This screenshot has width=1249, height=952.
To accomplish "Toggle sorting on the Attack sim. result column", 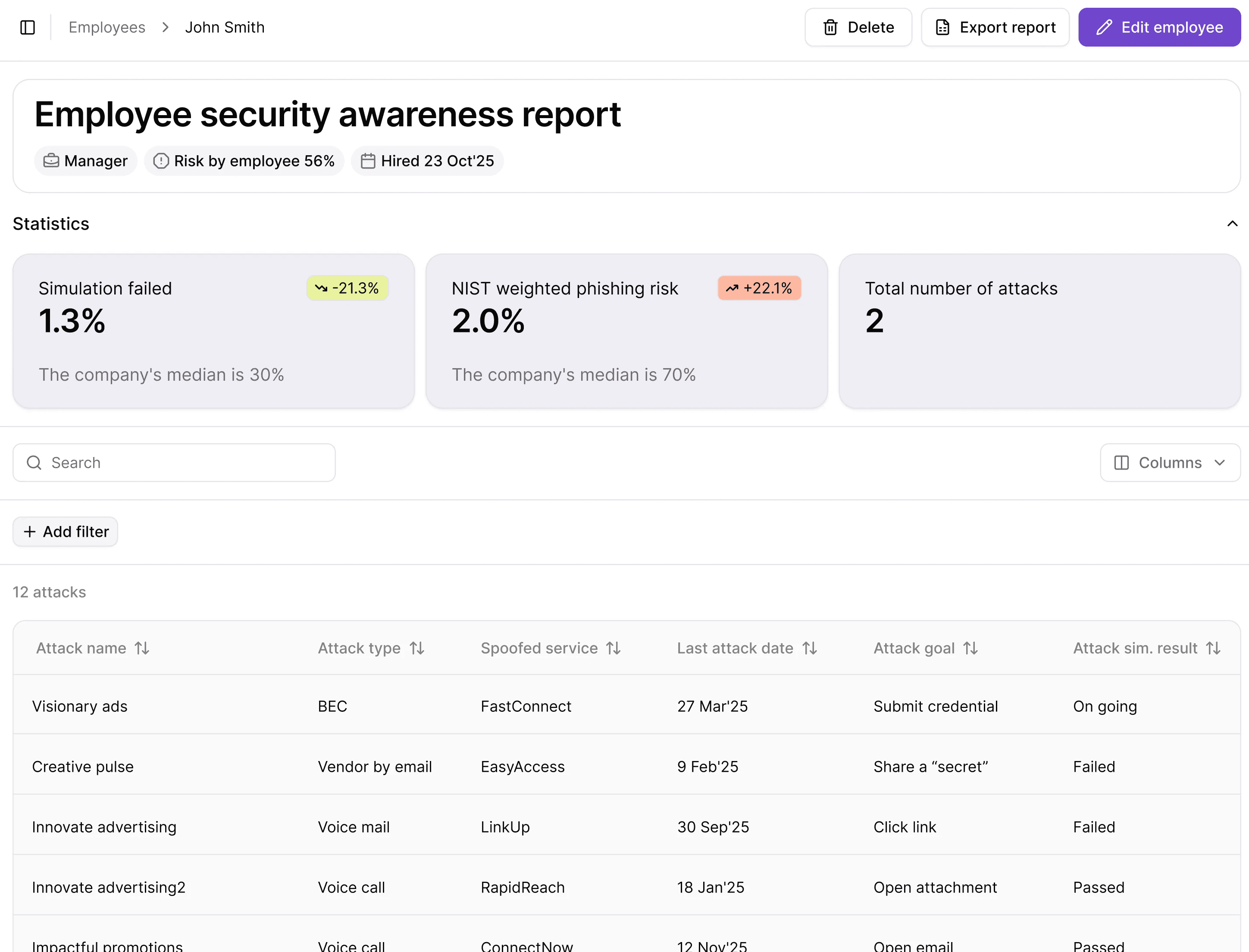I will [x=1214, y=648].
